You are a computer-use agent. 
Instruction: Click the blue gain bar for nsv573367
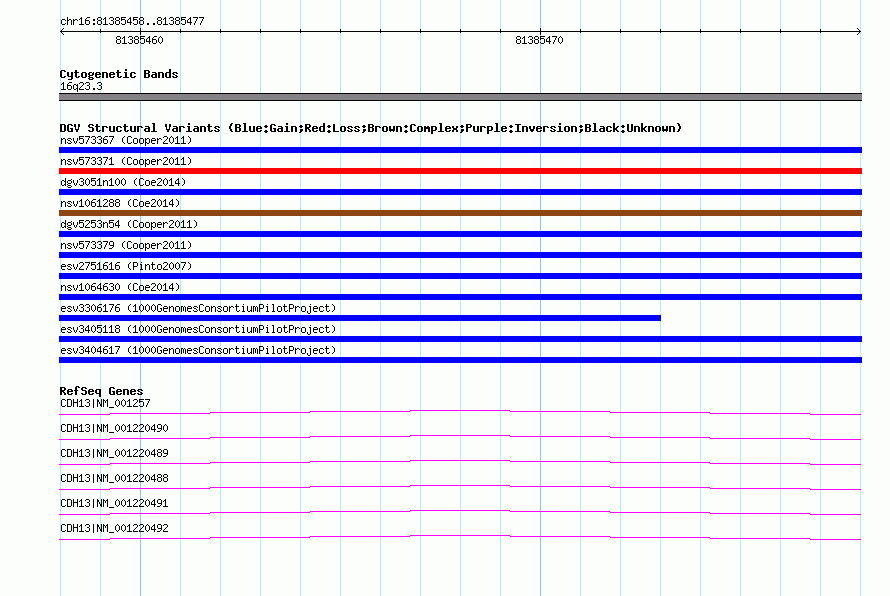(460, 150)
